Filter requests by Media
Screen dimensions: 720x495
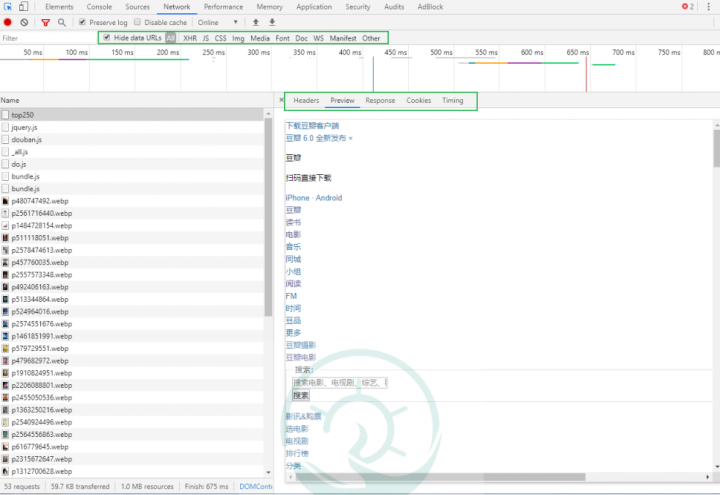coord(260,38)
